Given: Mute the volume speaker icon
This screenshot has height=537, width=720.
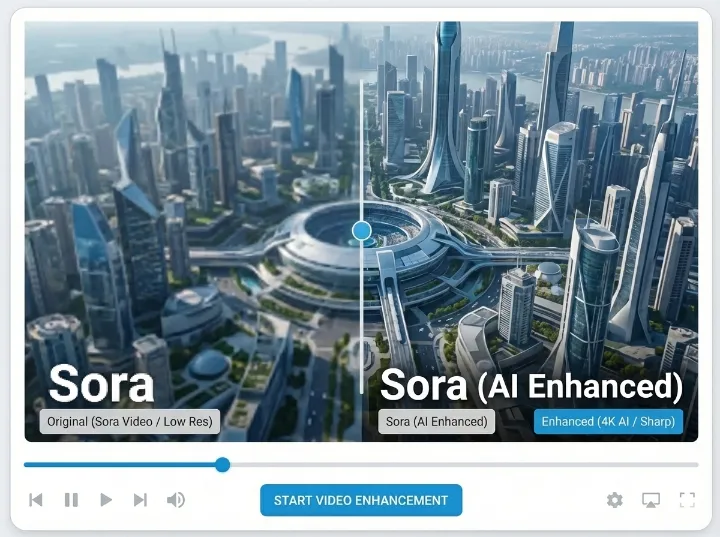Looking at the screenshot, I should coord(176,500).
